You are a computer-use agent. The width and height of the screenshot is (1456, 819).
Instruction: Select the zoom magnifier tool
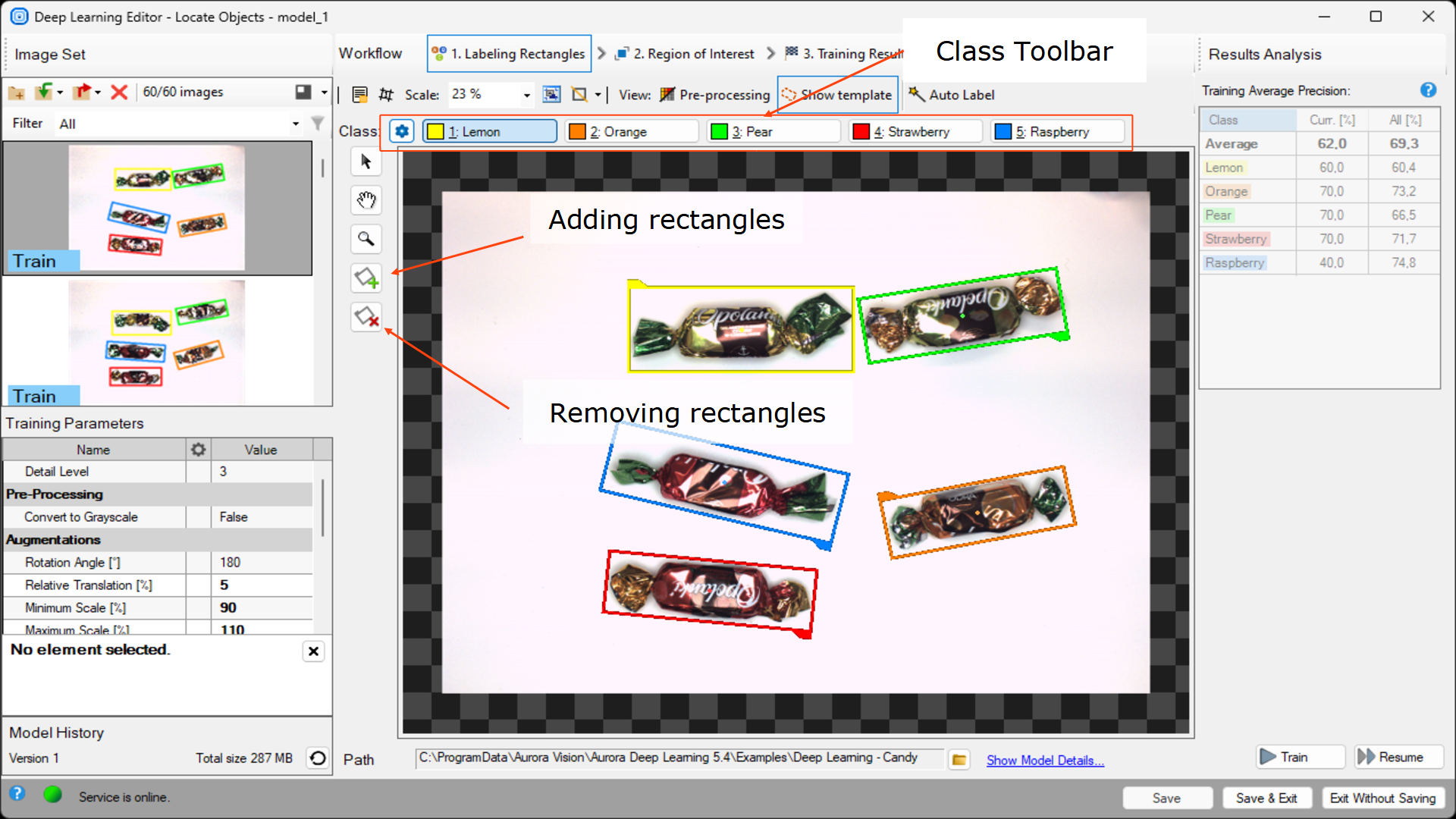point(366,239)
